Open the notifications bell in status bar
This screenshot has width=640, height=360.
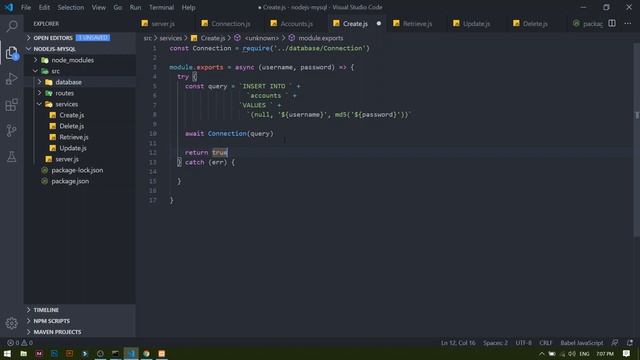[630, 343]
